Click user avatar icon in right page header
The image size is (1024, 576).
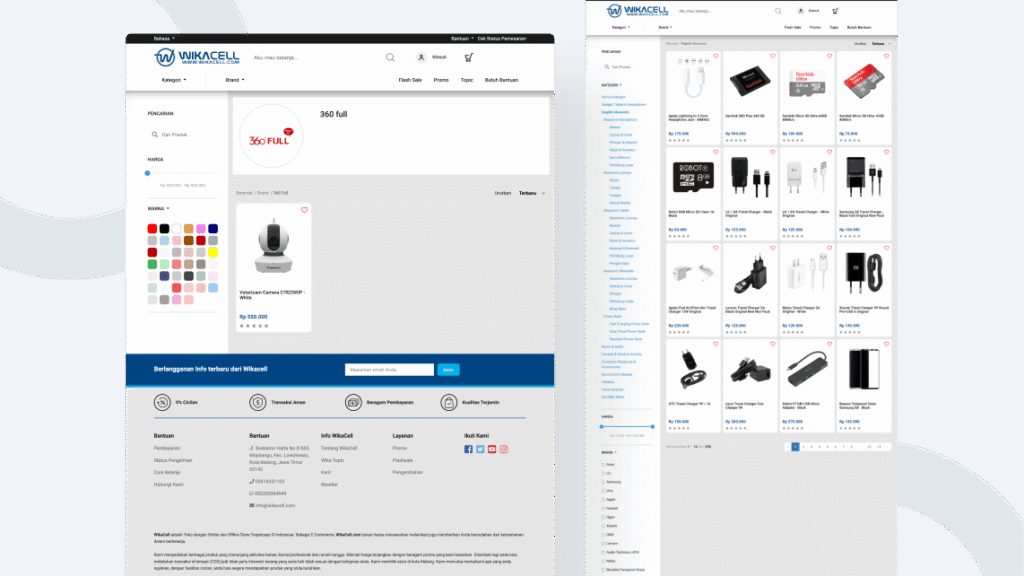click(x=801, y=11)
